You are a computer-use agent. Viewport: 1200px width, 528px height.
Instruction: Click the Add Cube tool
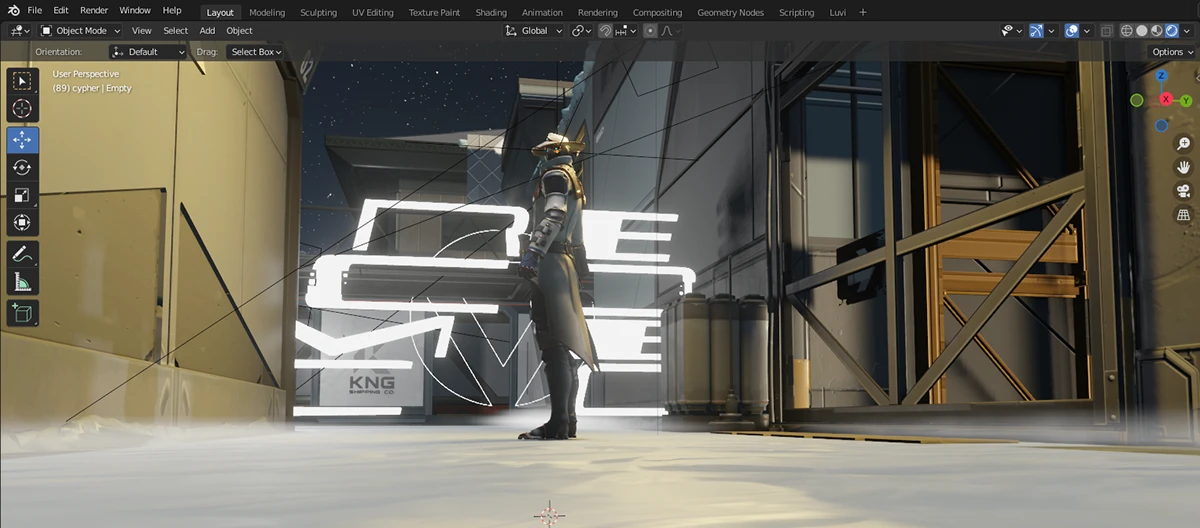[x=22, y=314]
